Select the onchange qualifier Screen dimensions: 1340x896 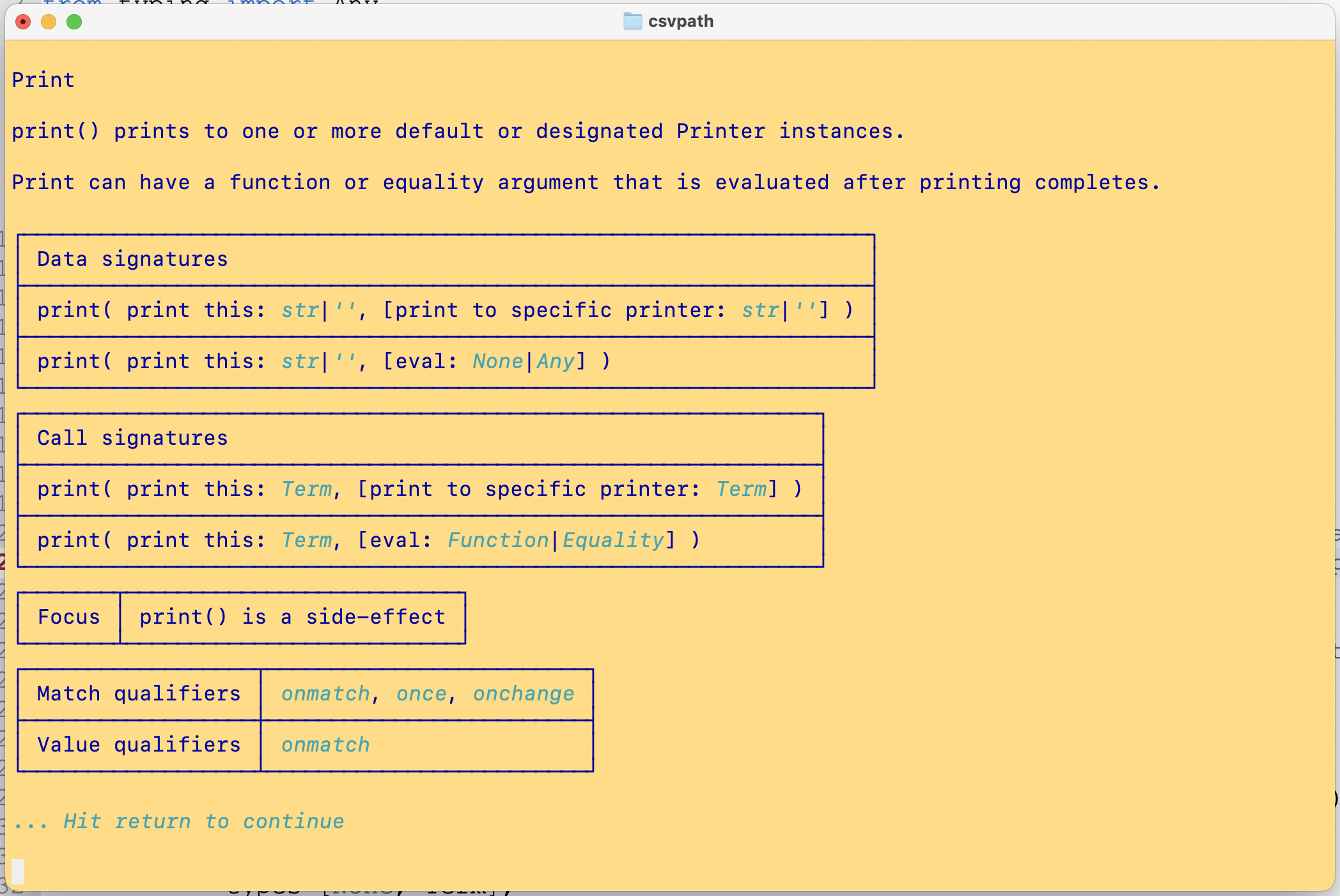(x=523, y=693)
